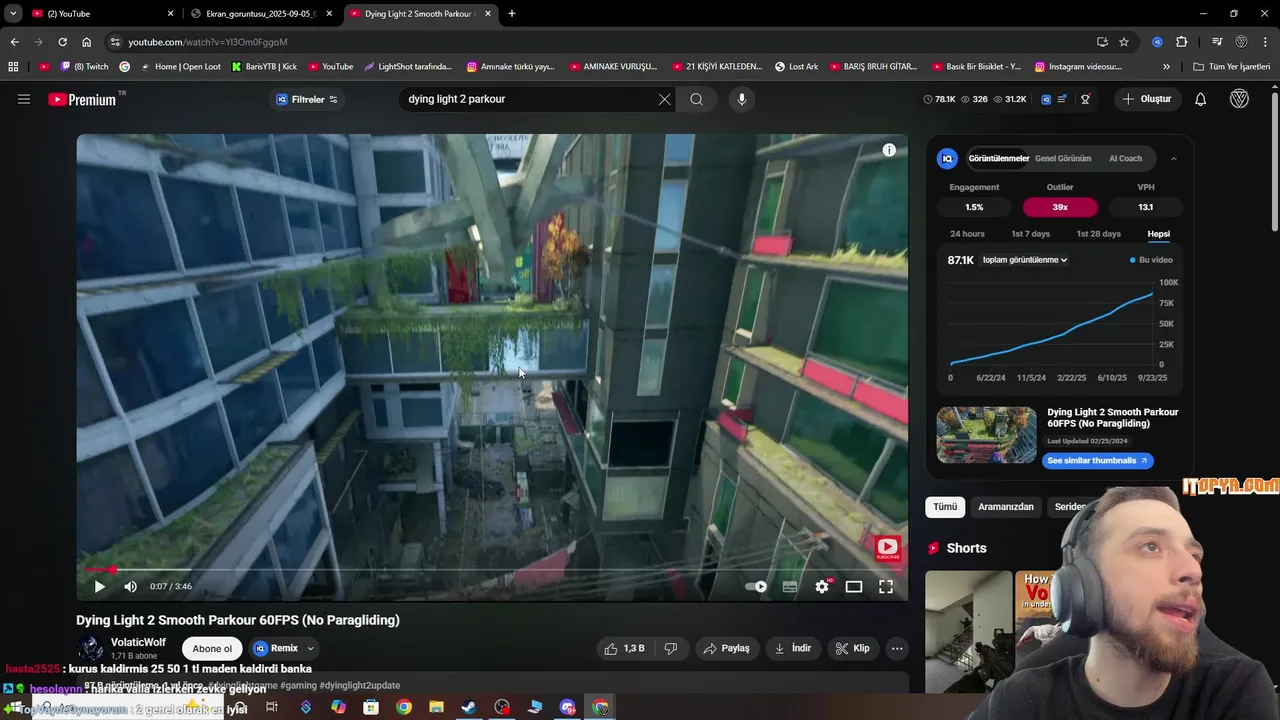Collapse the vidIQ stats panel
The image size is (1280, 720).
coord(1174,158)
